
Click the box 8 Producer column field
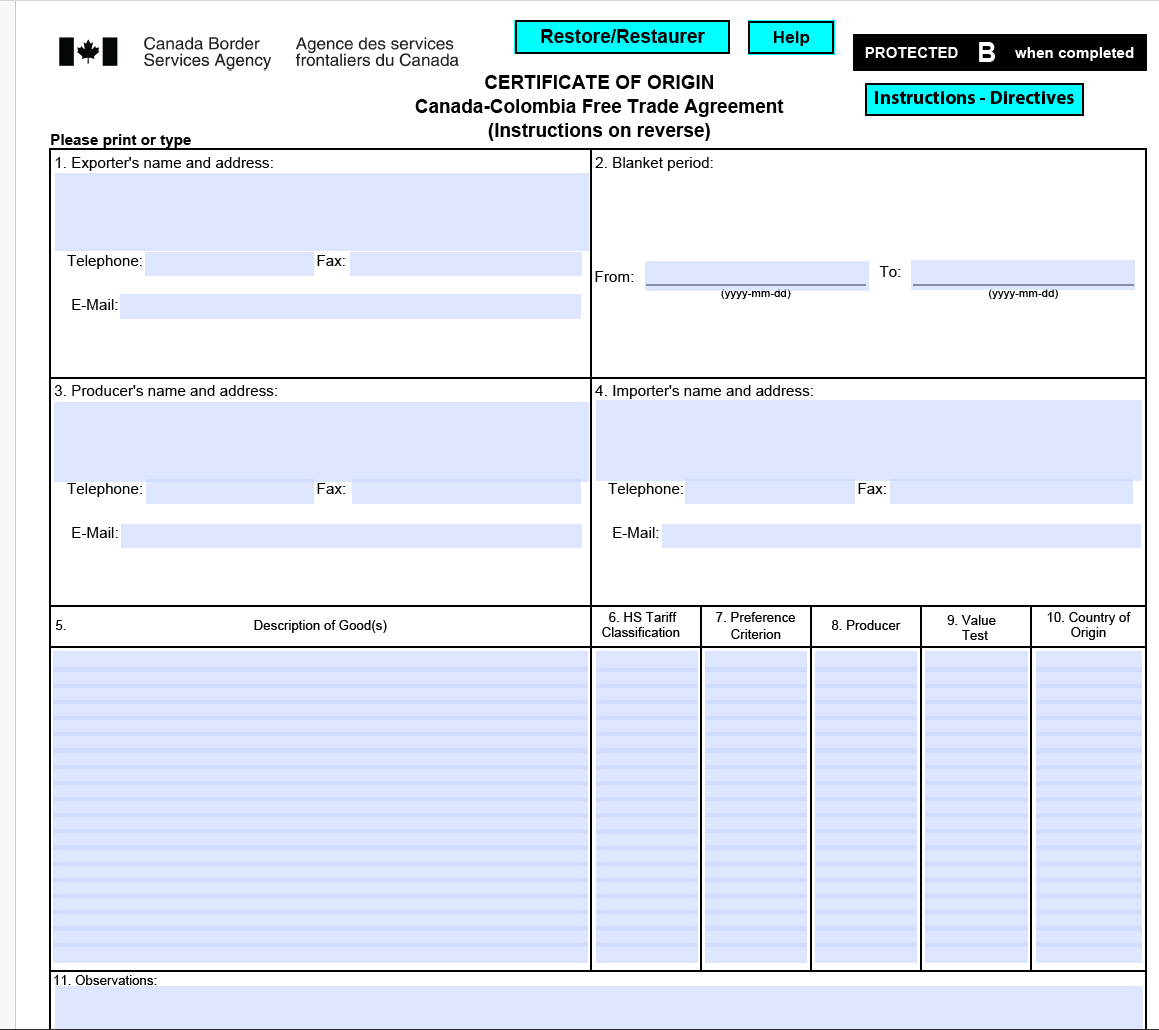[x=866, y=807]
